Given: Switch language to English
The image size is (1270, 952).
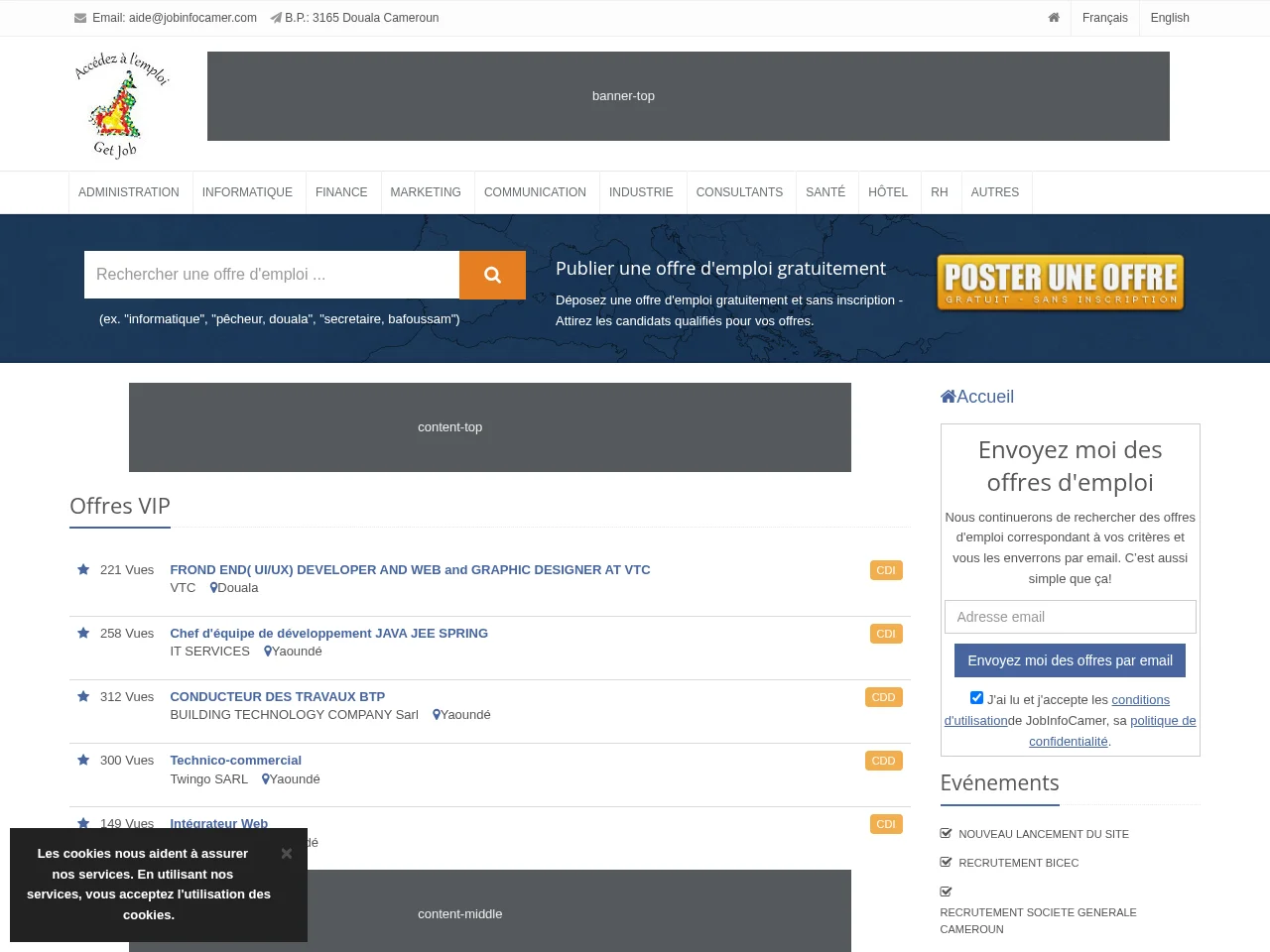Looking at the screenshot, I should pyautogui.click(x=1170, y=18).
